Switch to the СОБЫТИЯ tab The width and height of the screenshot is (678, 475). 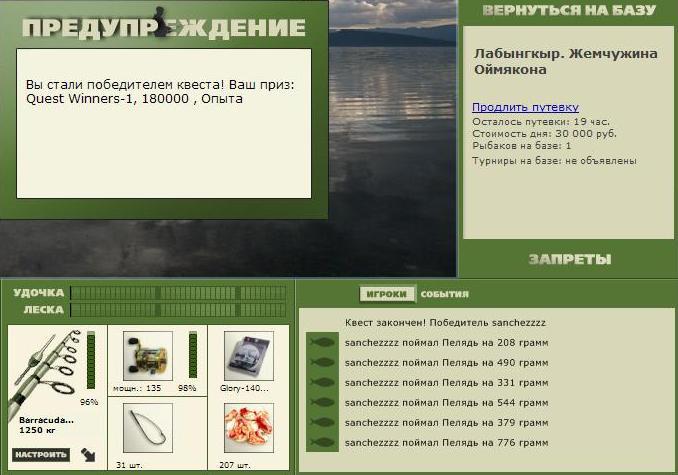(445, 294)
